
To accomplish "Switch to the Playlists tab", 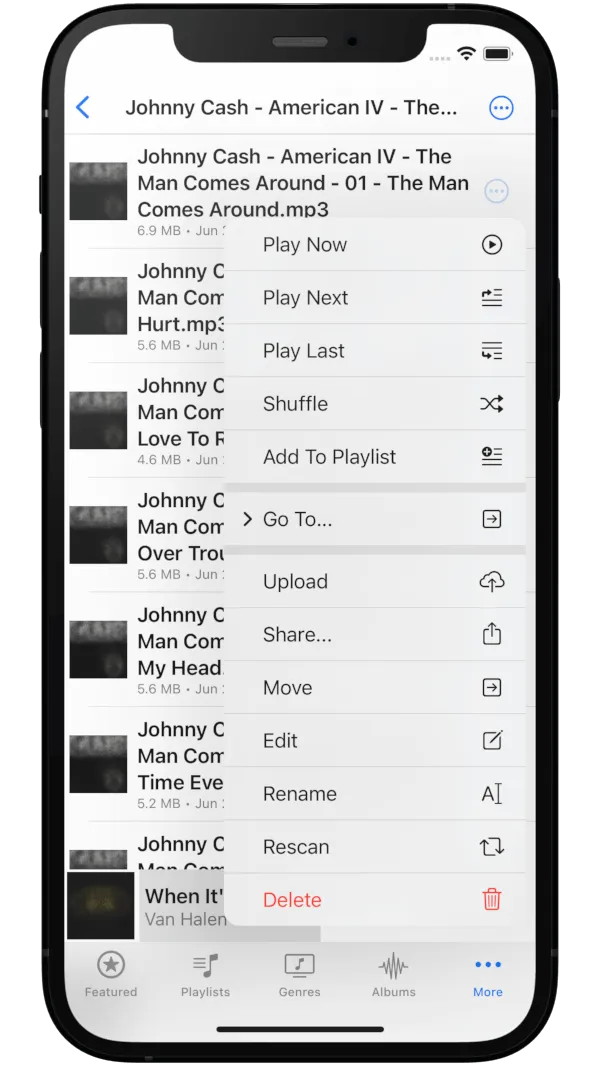I will point(205,977).
